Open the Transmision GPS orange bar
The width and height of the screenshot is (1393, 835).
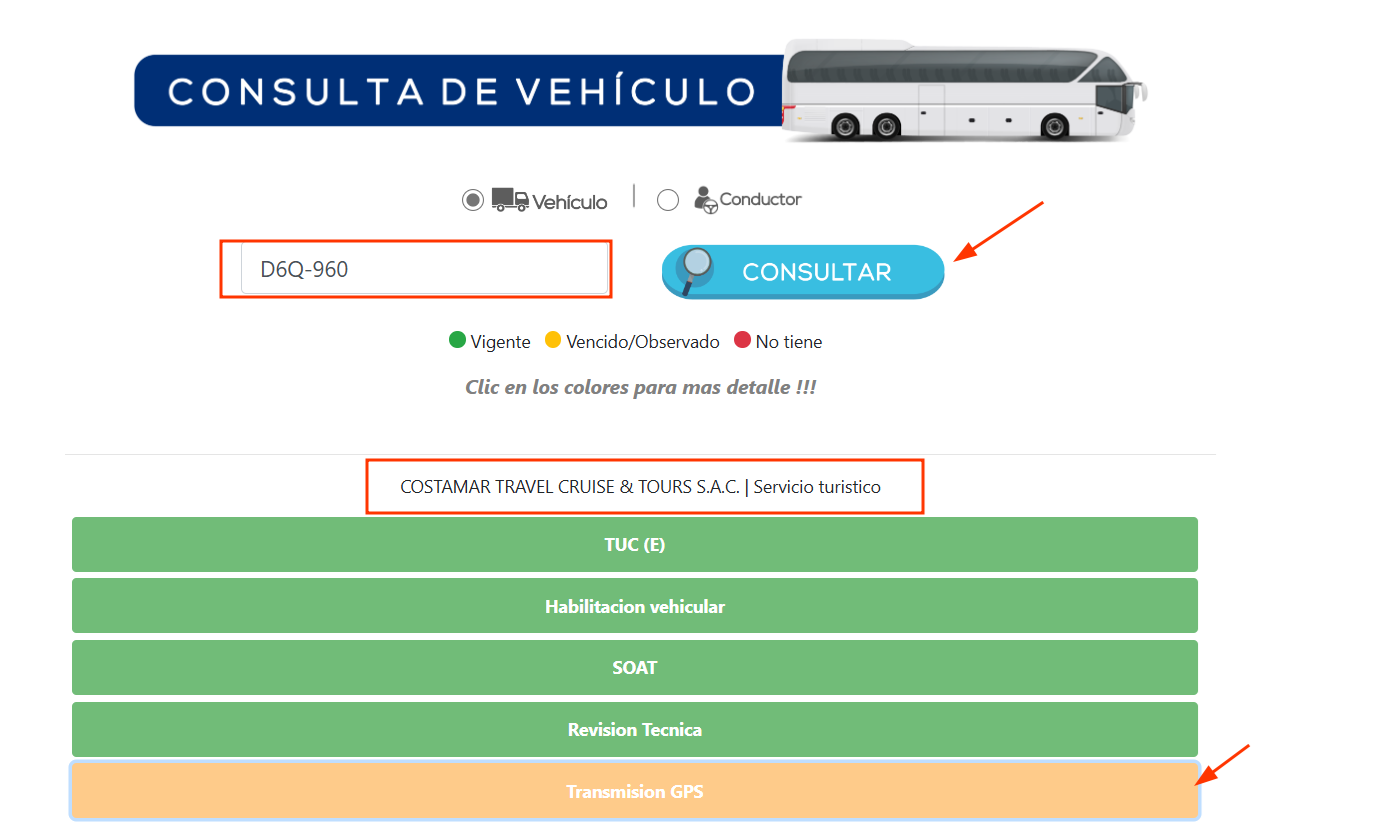pyautogui.click(x=634, y=792)
